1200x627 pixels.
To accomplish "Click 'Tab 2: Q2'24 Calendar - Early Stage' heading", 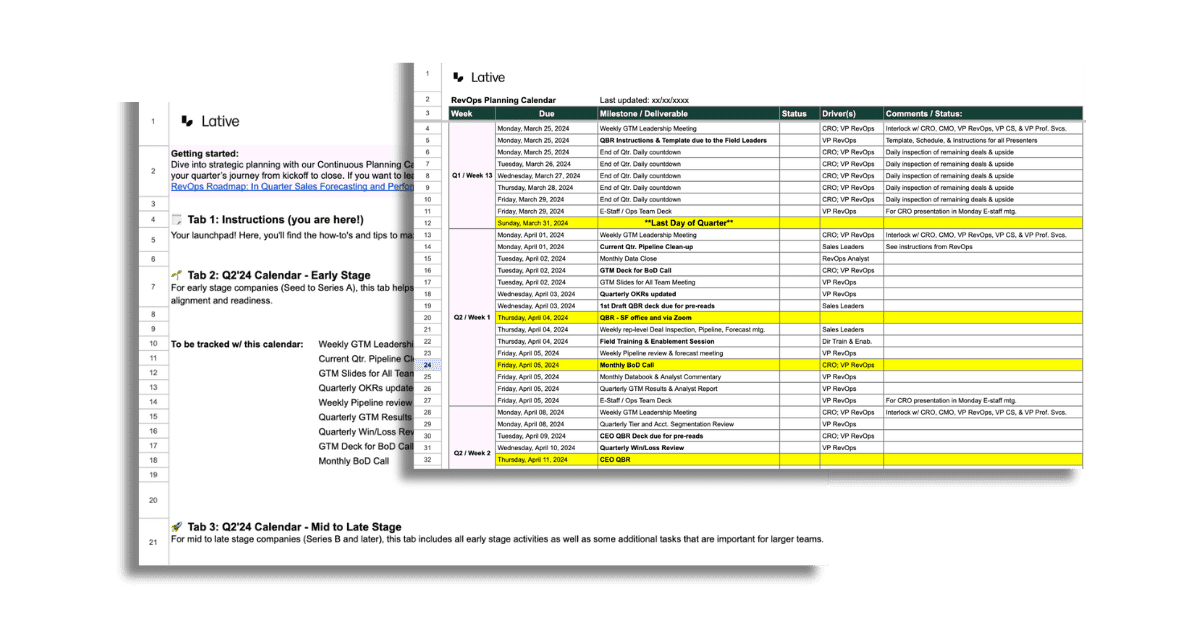I will [x=279, y=275].
